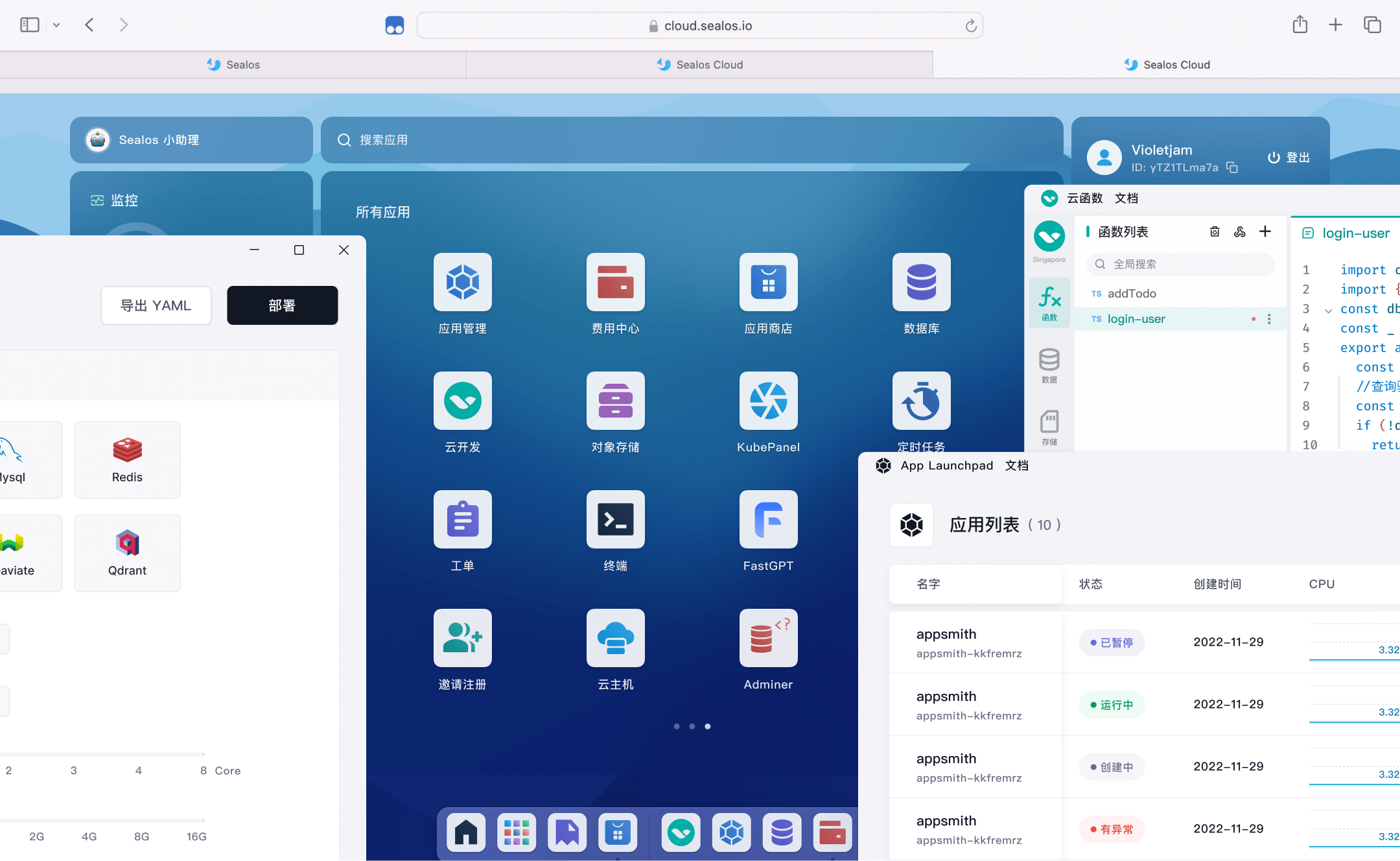Go to the third page indicator dot
Viewport: 1400px width, 861px height.
pyautogui.click(x=707, y=726)
